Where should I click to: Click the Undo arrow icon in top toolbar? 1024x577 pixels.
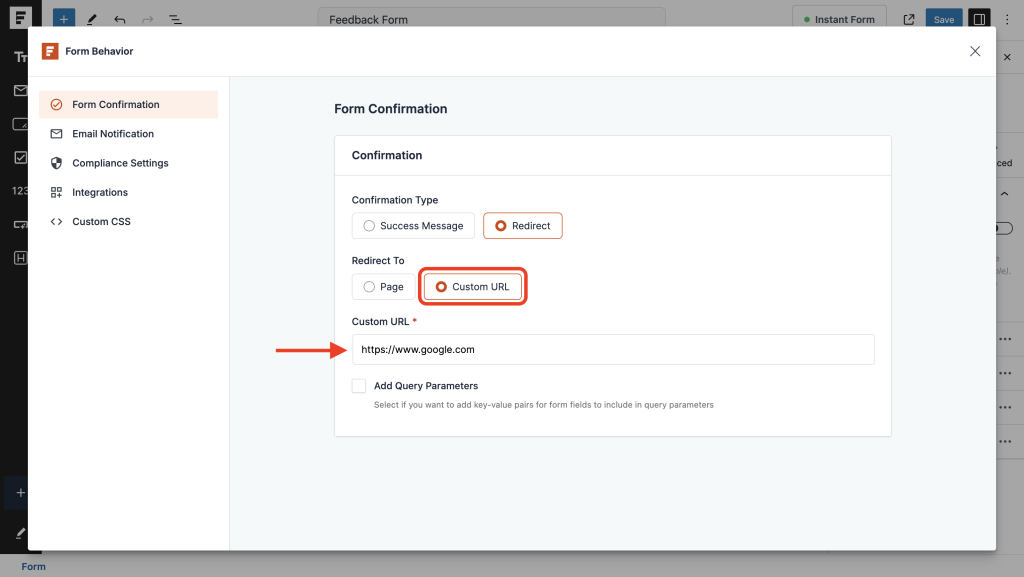pyautogui.click(x=120, y=18)
